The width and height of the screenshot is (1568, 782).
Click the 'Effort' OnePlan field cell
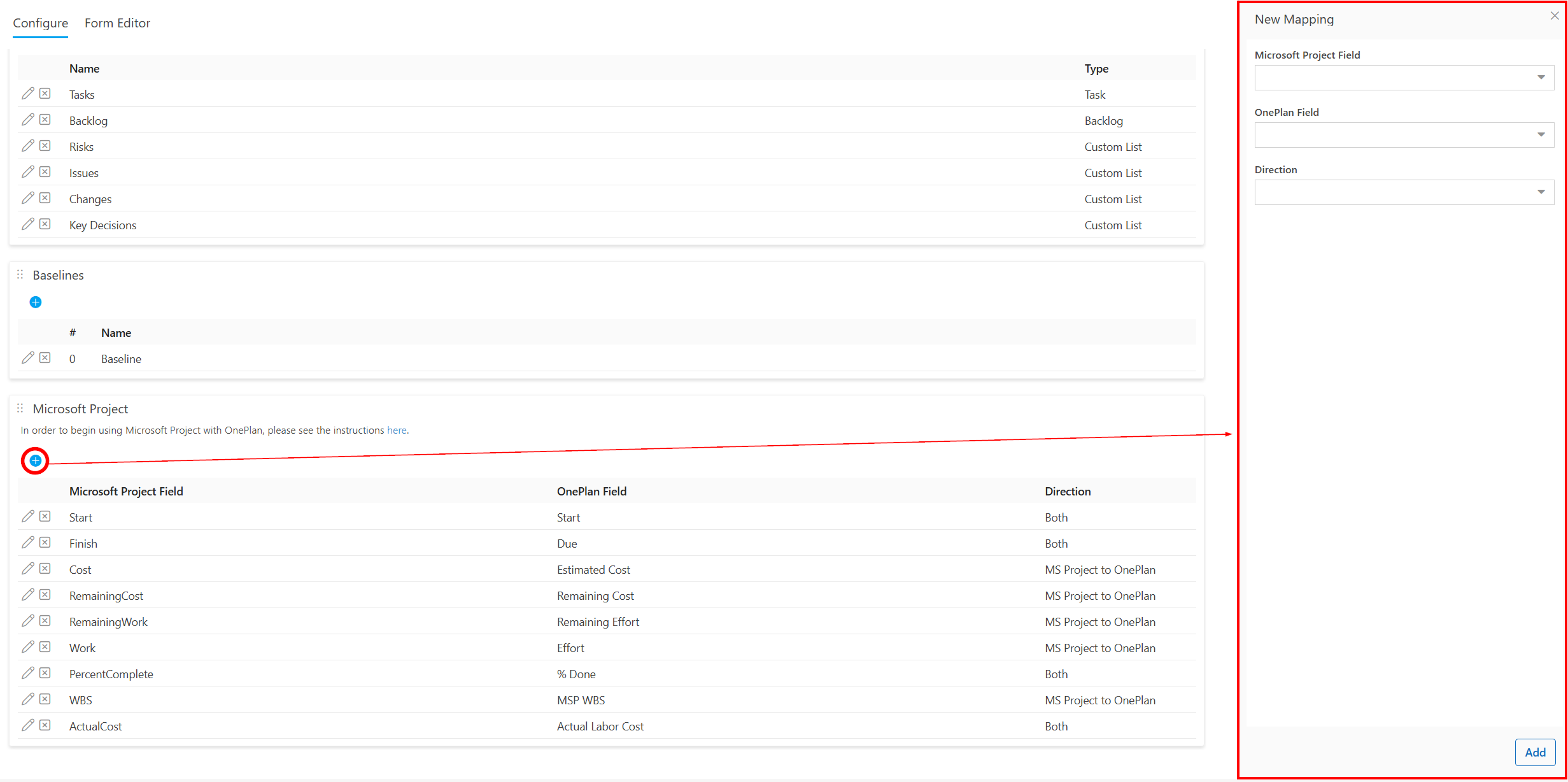click(x=570, y=648)
